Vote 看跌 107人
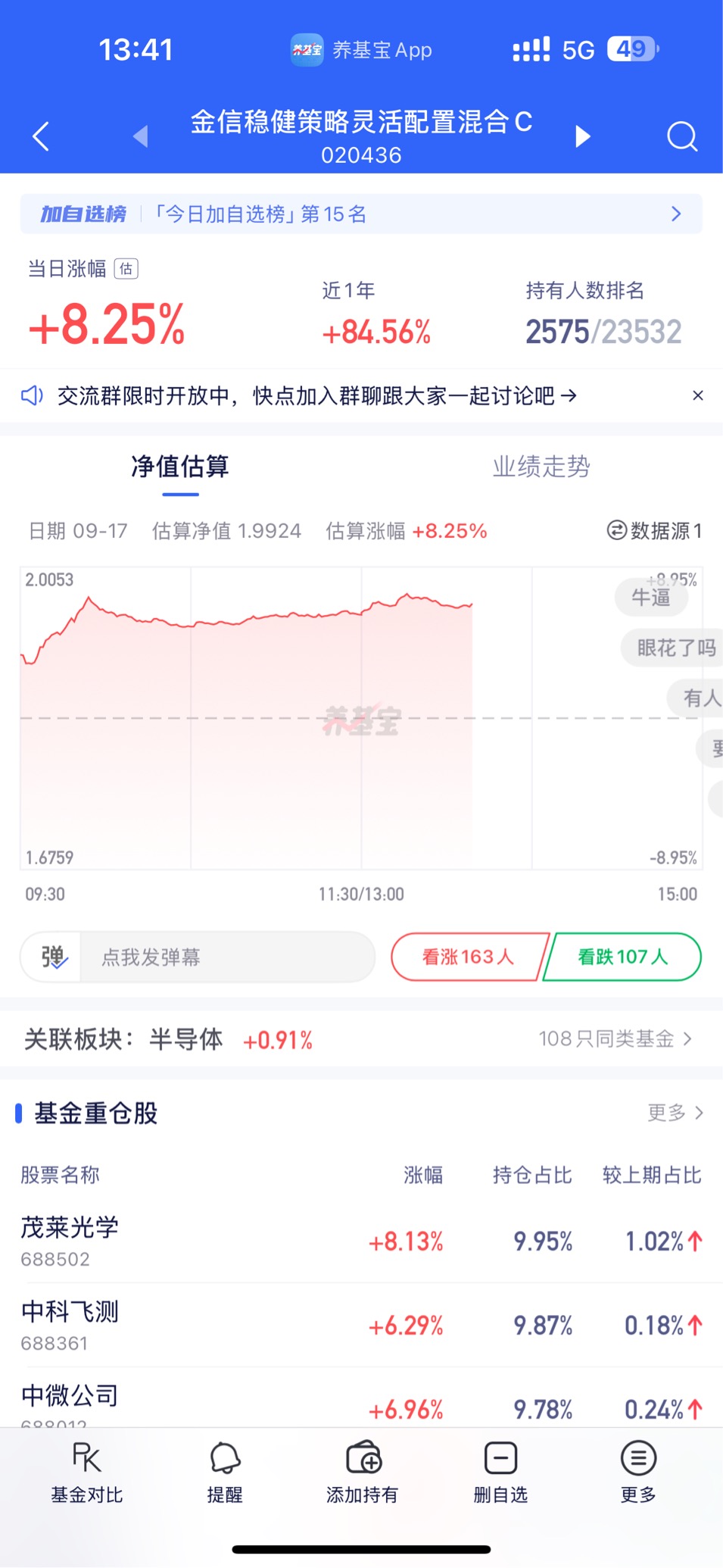Viewport: 723px width, 1568px height. click(x=623, y=957)
